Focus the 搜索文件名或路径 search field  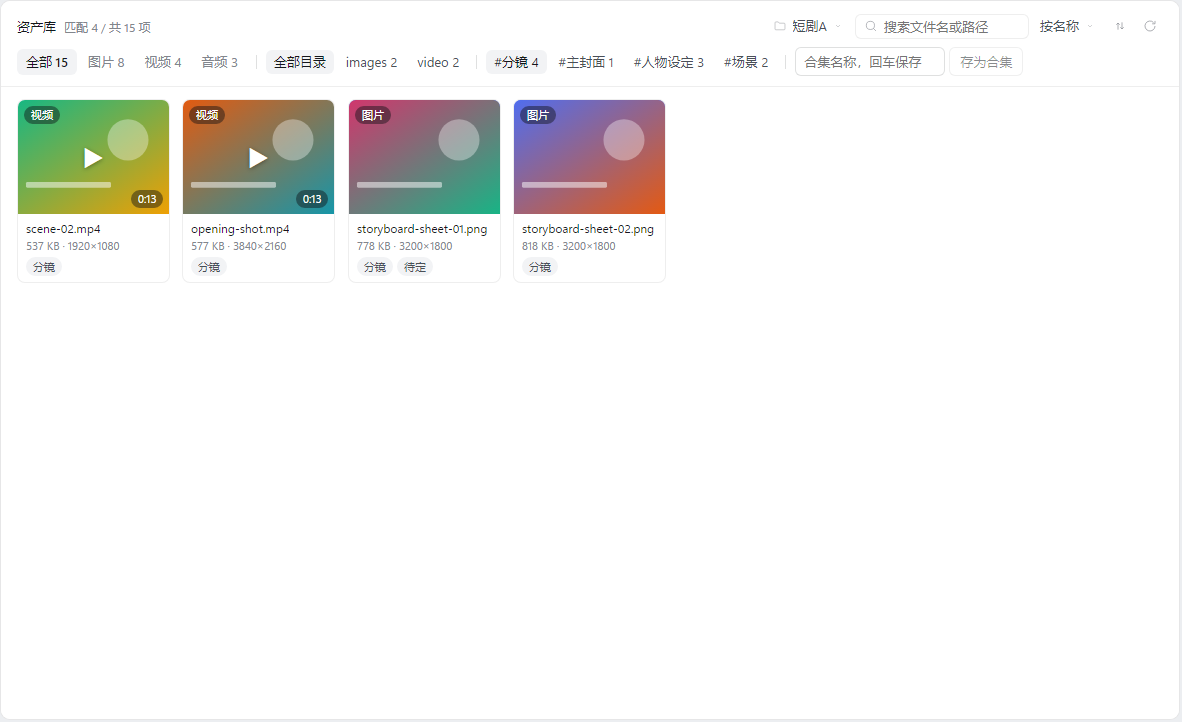coord(942,26)
